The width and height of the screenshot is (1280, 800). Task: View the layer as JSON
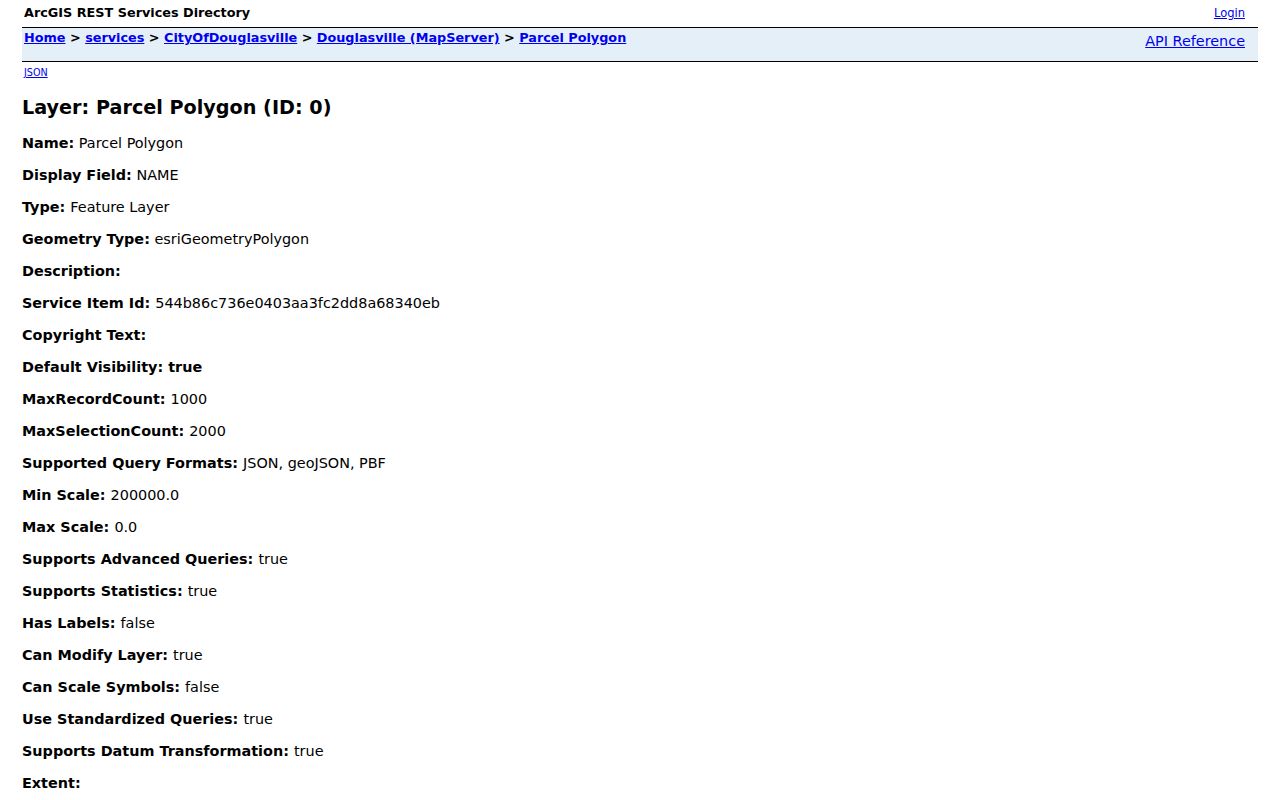[36, 72]
